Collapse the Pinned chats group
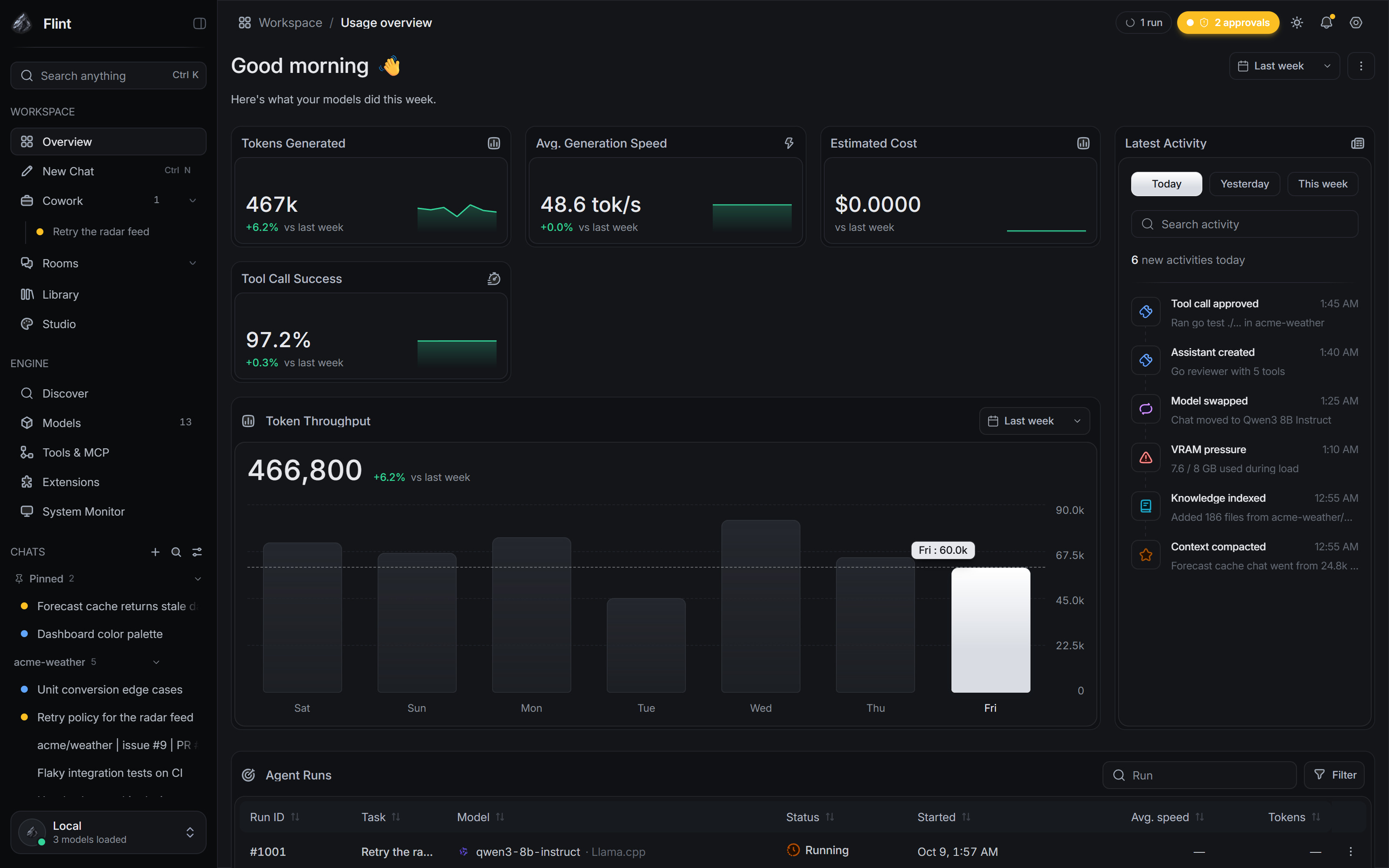The height and width of the screenshot is (868, 1389). (198, 579)
